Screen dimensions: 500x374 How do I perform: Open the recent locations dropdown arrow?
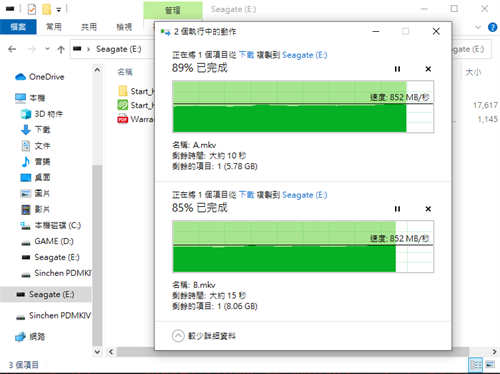pyautogui.click(x=47, y=49)
